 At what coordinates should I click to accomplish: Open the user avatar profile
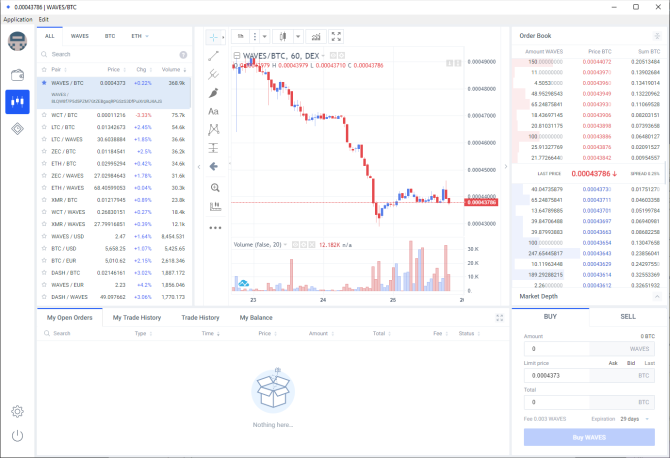pyautogui.click(x=17, y=41)
